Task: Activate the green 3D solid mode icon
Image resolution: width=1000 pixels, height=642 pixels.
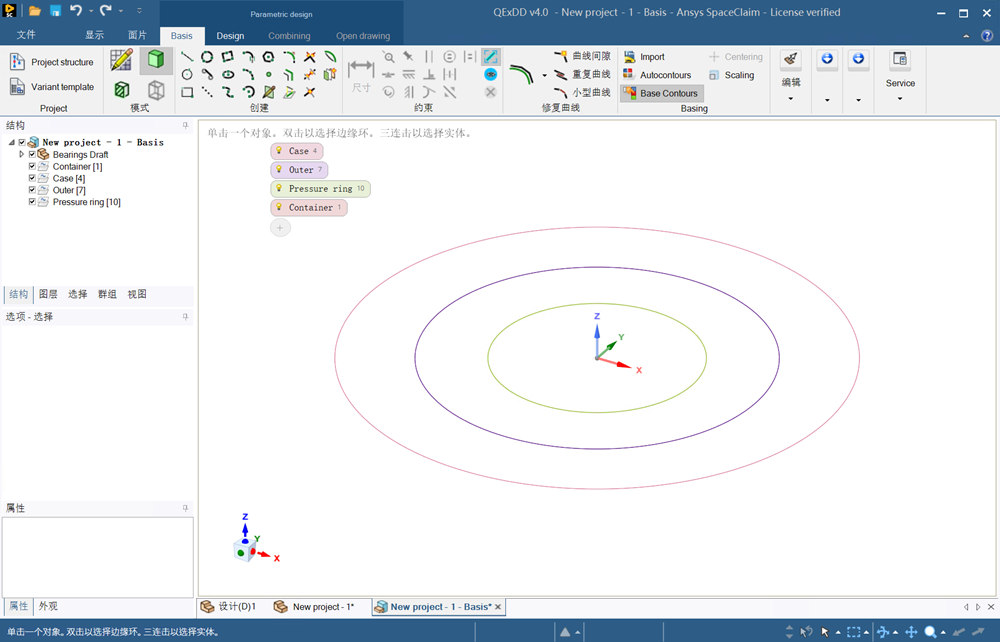Action: tap(155, 60)
